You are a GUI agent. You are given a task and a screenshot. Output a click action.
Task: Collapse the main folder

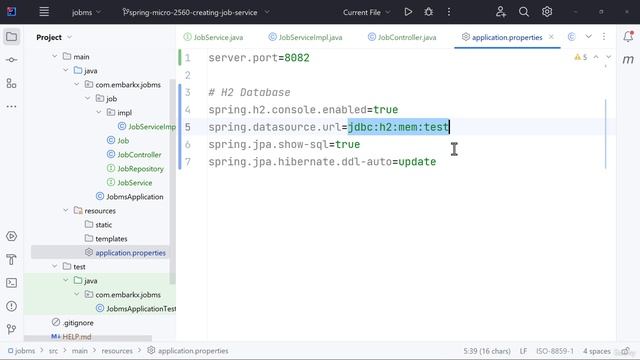55,56
